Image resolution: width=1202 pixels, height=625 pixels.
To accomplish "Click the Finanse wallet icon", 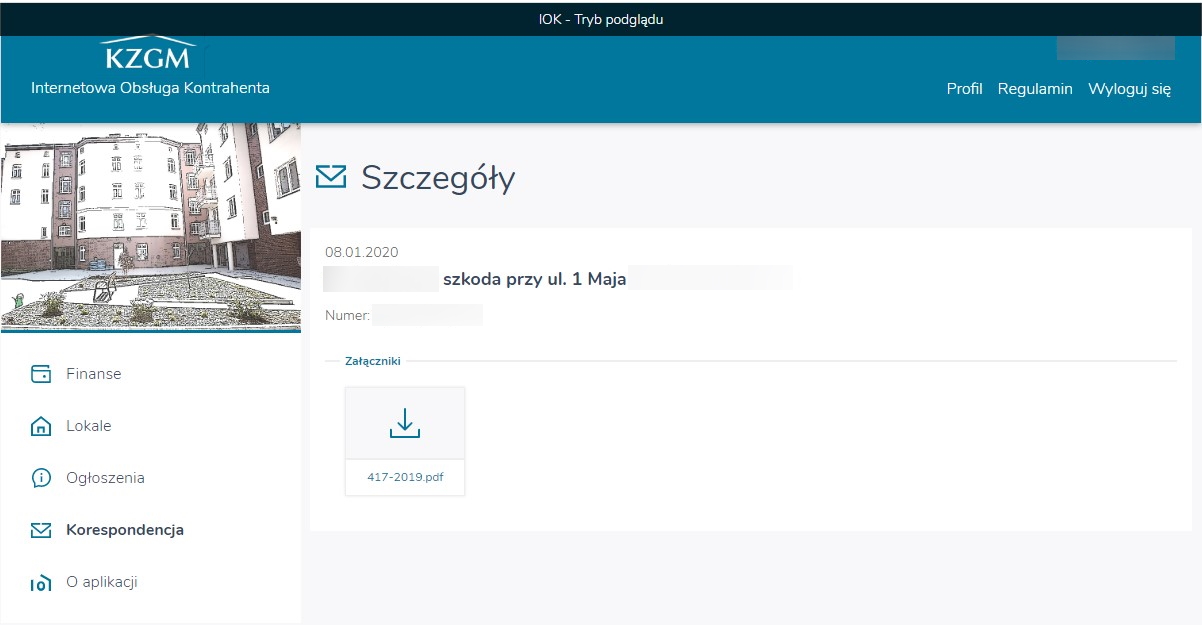I will (41, 374).
